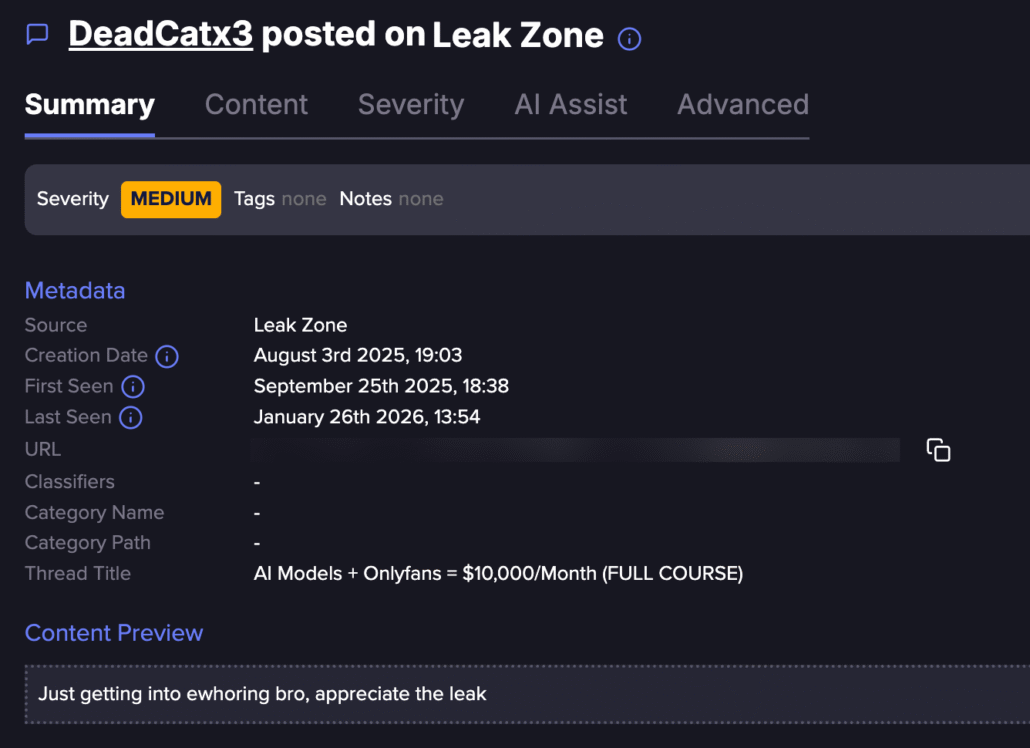
Task: Go to the AI Assist tab
Action: coord(571,105)
